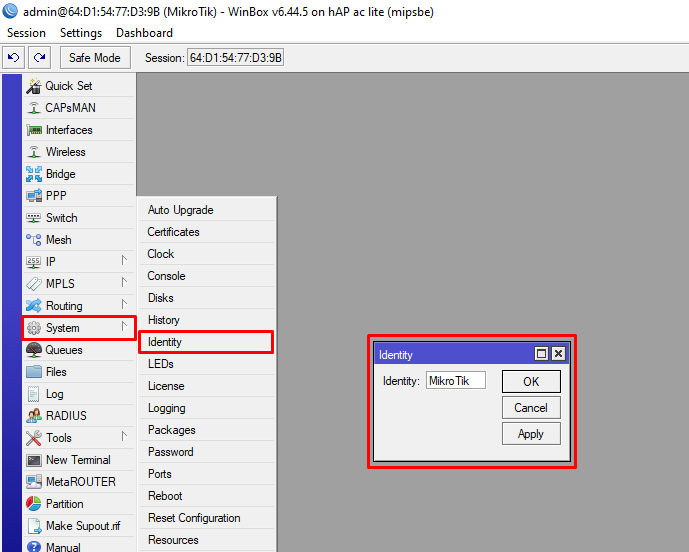The image size is (689, 552).
Task: Expand the IP submenu arrow
Action: coord(124,262)
